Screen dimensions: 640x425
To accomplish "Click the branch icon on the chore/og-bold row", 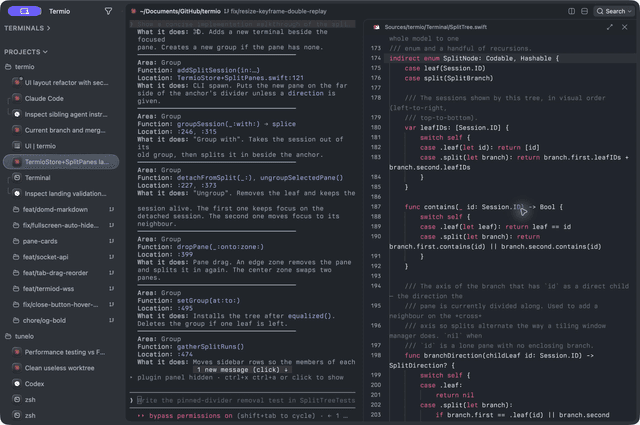I will 111,320.
